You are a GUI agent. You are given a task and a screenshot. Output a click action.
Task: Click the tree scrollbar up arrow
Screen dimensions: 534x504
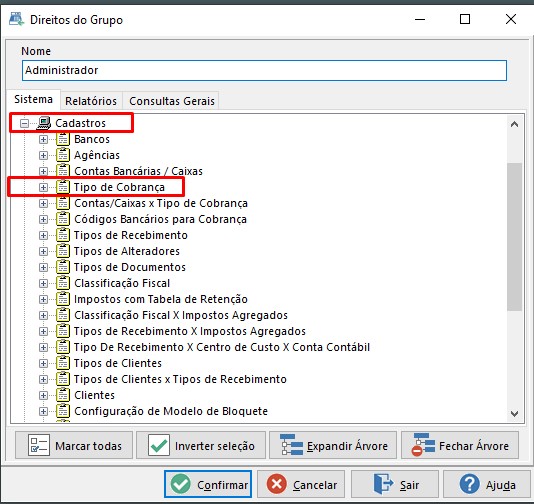point(514,124)
